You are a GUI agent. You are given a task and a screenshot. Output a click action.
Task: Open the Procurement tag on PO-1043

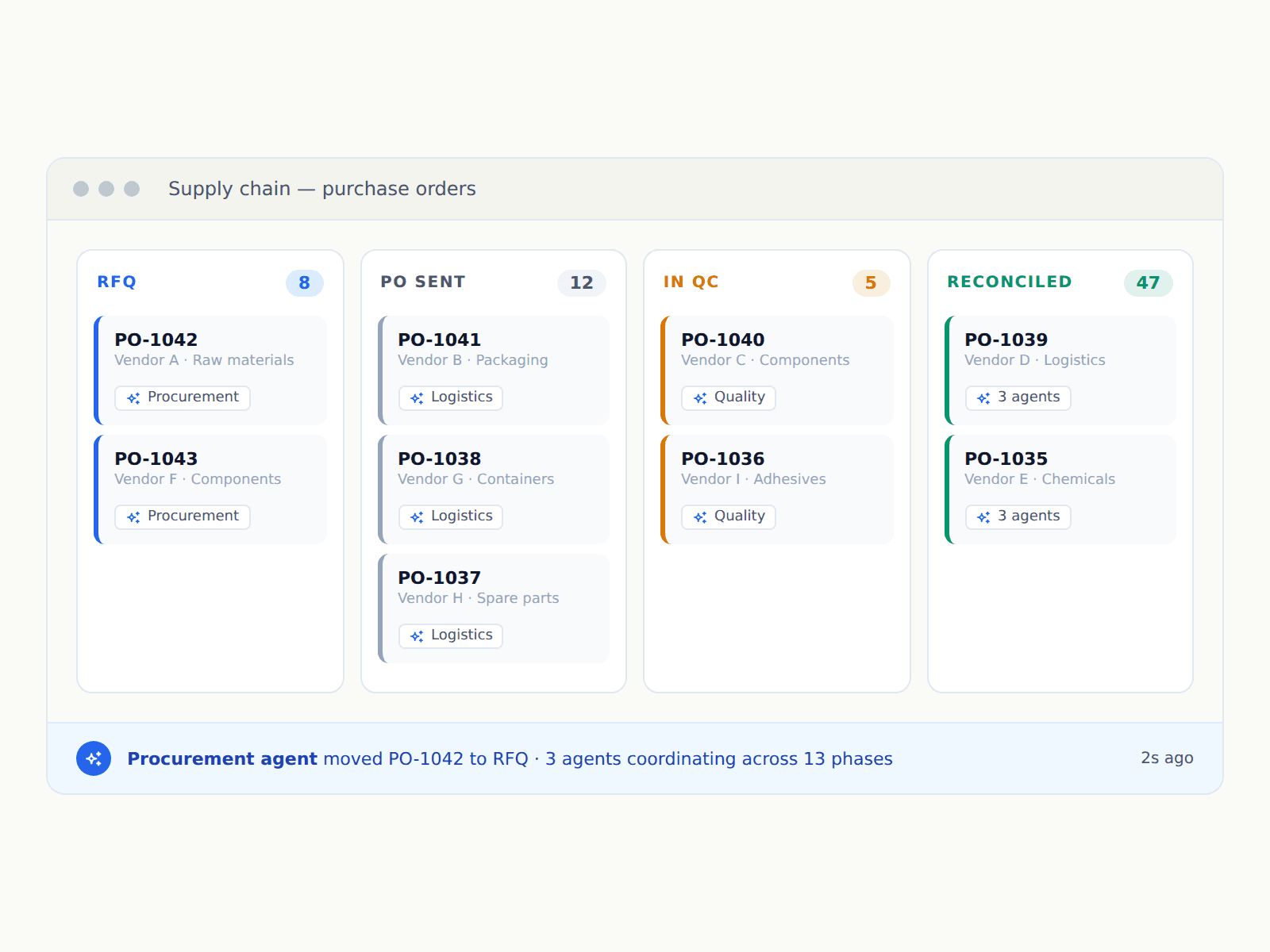click(x=183, y=516)
